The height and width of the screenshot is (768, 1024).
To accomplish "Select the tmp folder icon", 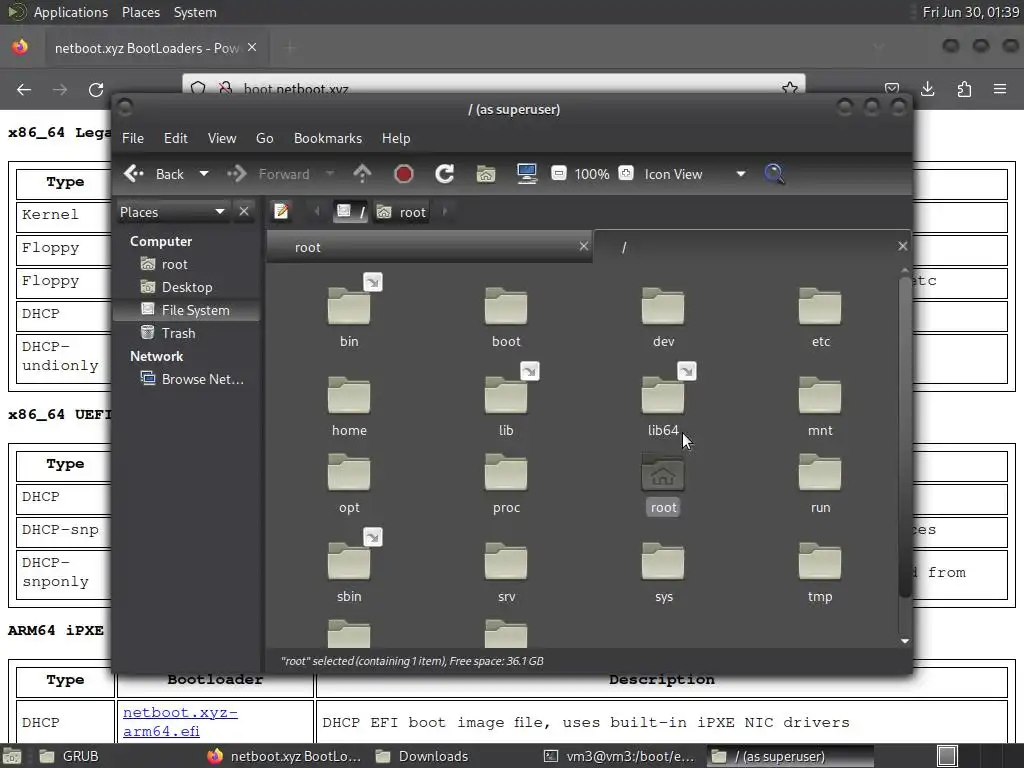I will (820, 562).
